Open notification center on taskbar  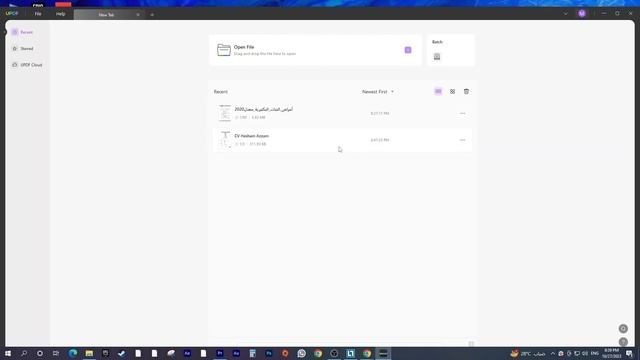click(629, 353)
